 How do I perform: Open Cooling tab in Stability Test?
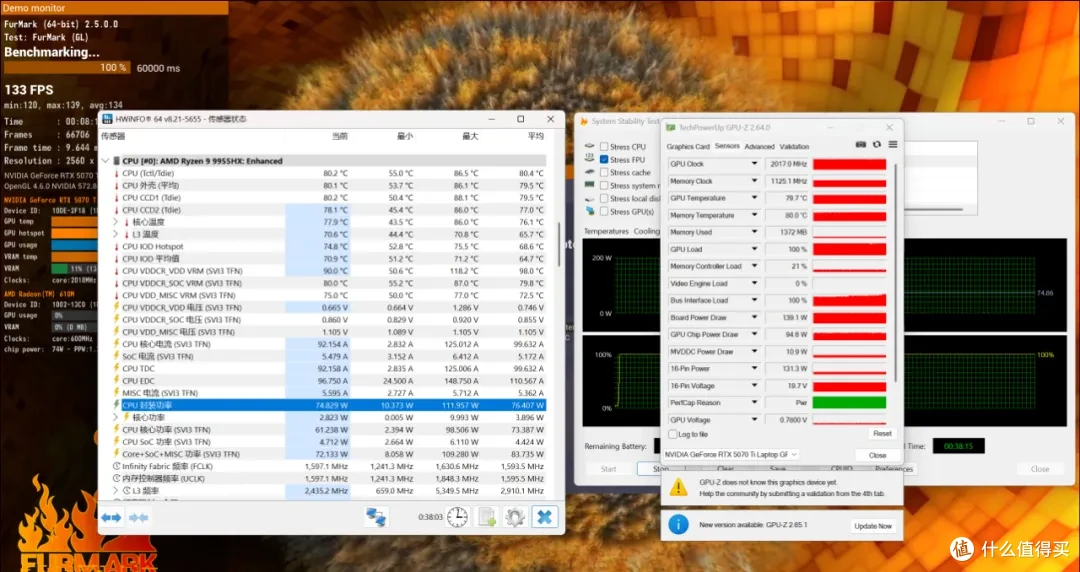click(x=646, y=232)
